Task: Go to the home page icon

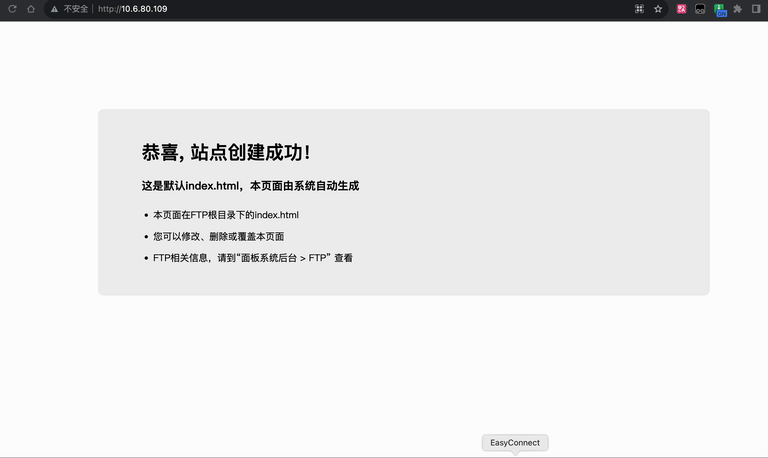Action: [31, 9]
